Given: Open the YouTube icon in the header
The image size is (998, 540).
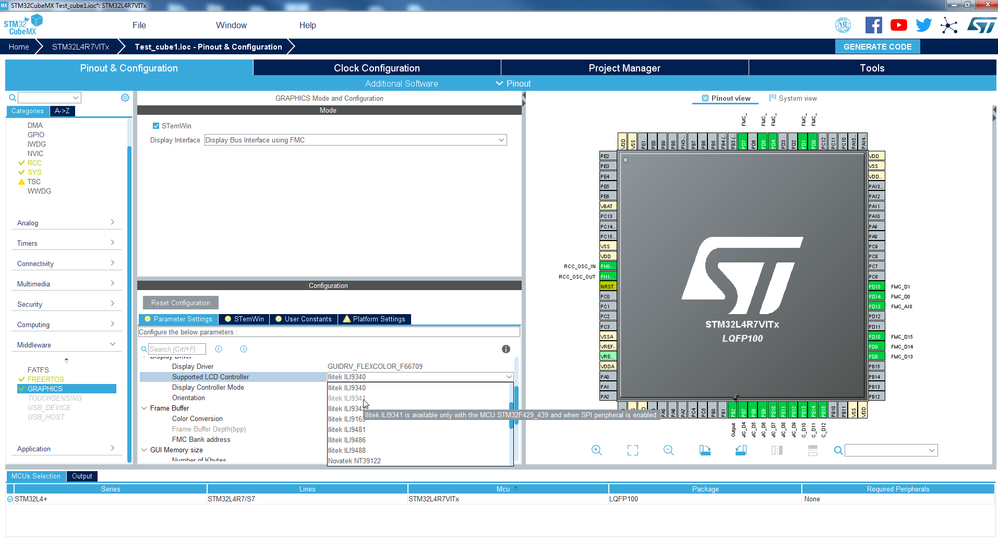Looking at the screenshot, I should coord(899,25).
